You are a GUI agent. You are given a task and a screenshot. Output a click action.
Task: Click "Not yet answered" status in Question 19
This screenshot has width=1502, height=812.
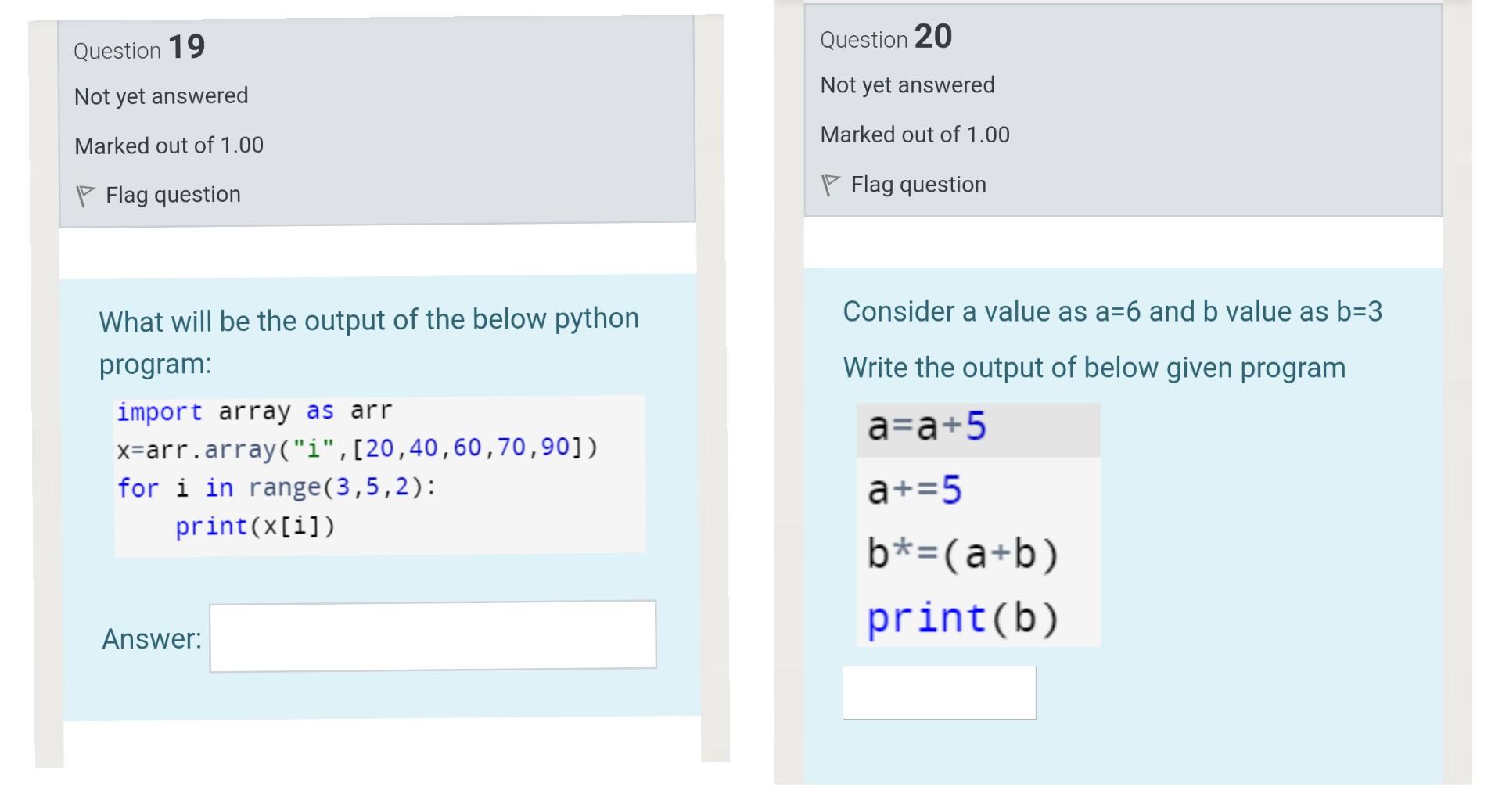(x=161, y=96)
